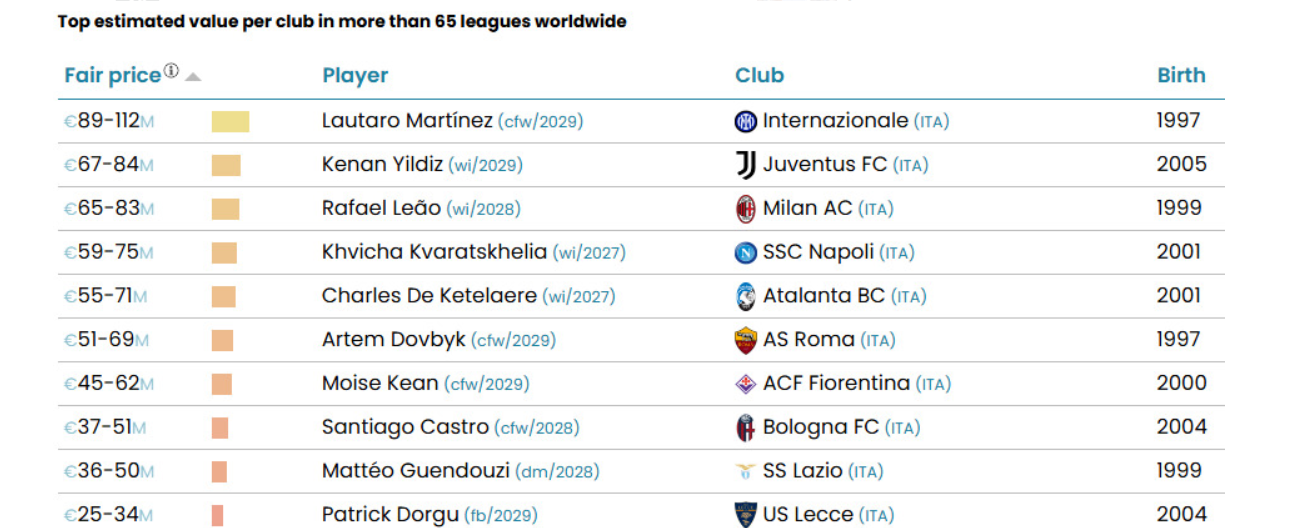1300x528 pixels.
Task: Open Khvicha Kvaratskhelia player link
Action: point(434,252)
